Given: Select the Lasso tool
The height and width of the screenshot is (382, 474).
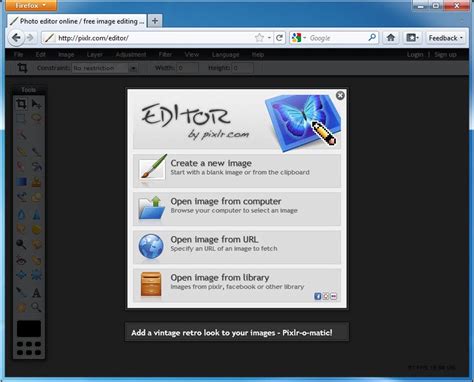Looking at the screenshot, I should (36, 119).
